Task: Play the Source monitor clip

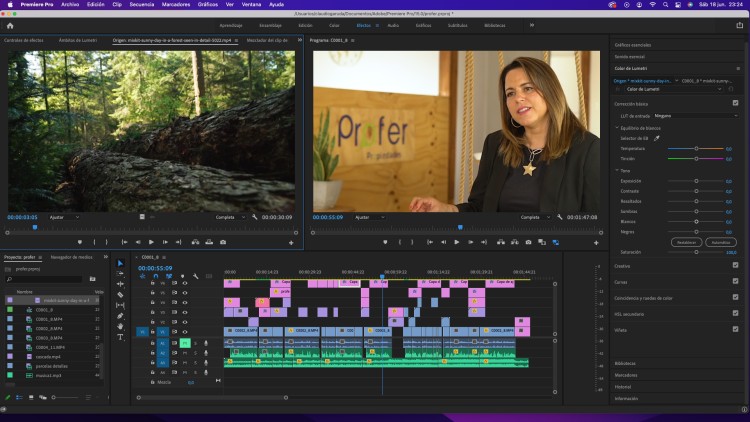Action: (x=151, y=242)
